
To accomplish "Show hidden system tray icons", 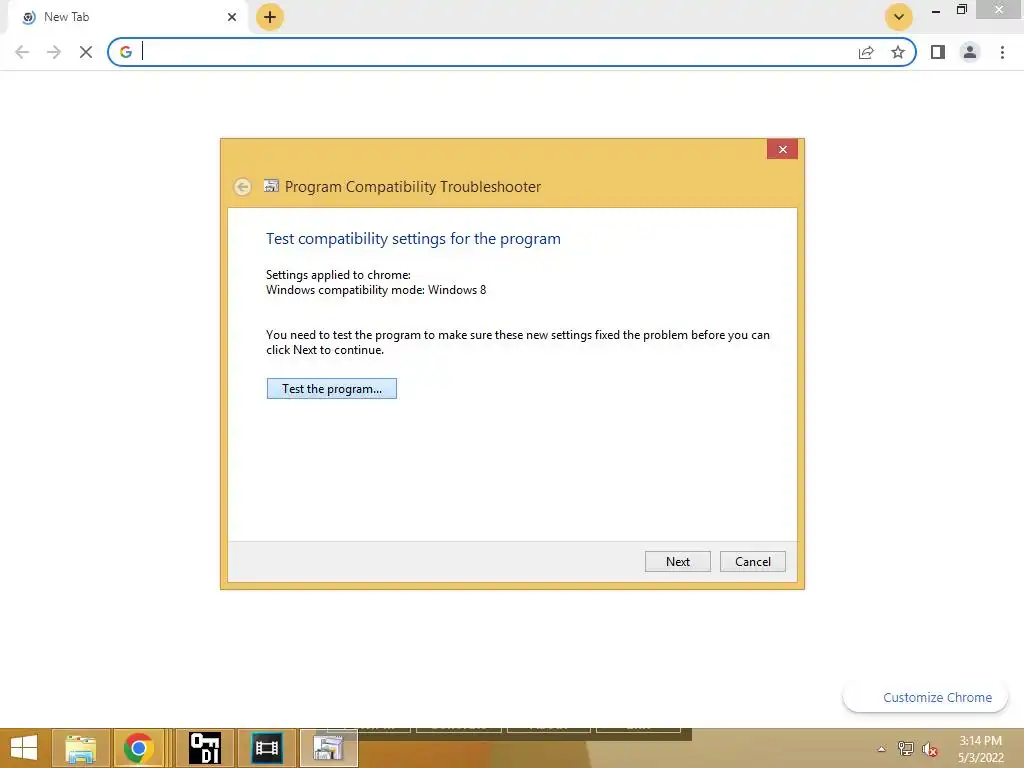I will pyautogui.click(x=881, y=749).
